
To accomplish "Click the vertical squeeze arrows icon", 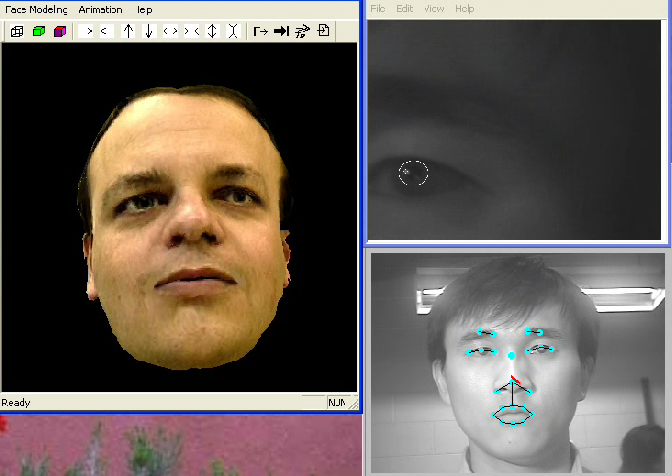I will [x=233, y=31].
